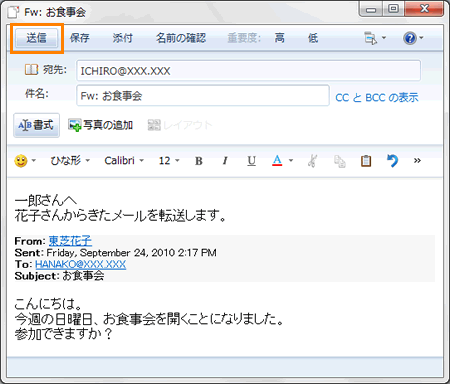Click the 宛先 label button

(x=55, y=70)
